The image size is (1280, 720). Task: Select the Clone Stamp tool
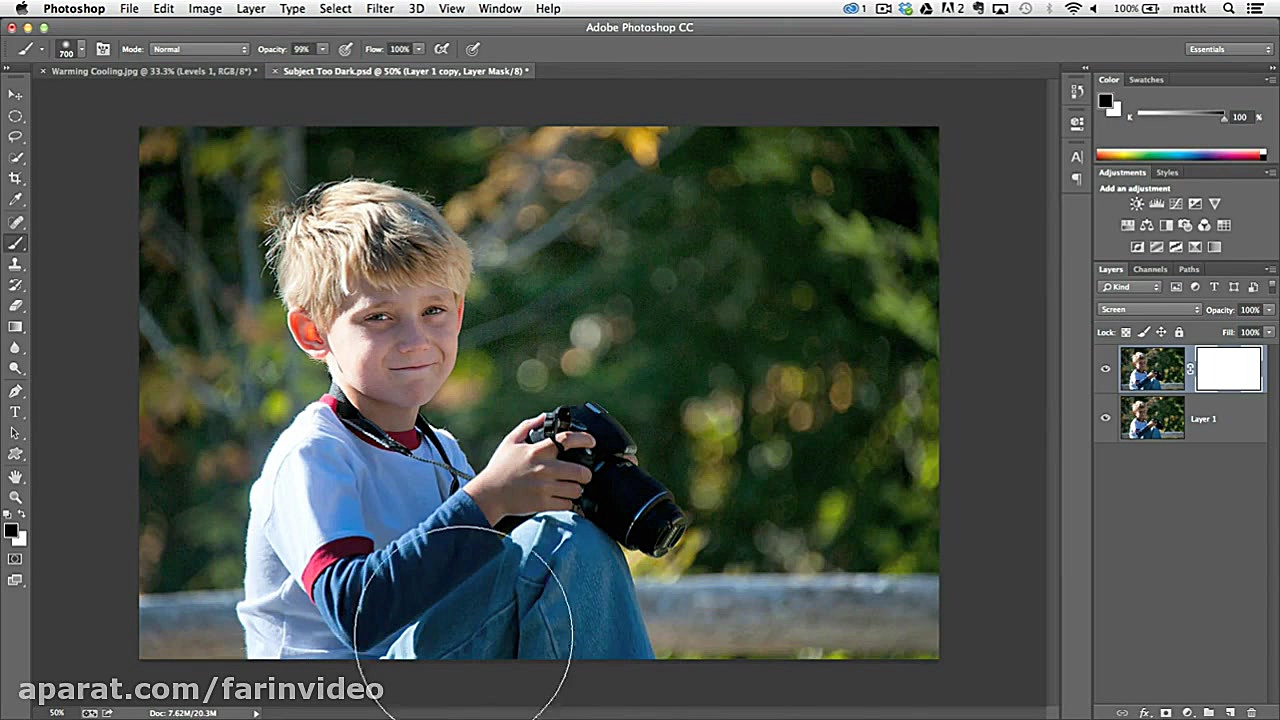point(15,264)
